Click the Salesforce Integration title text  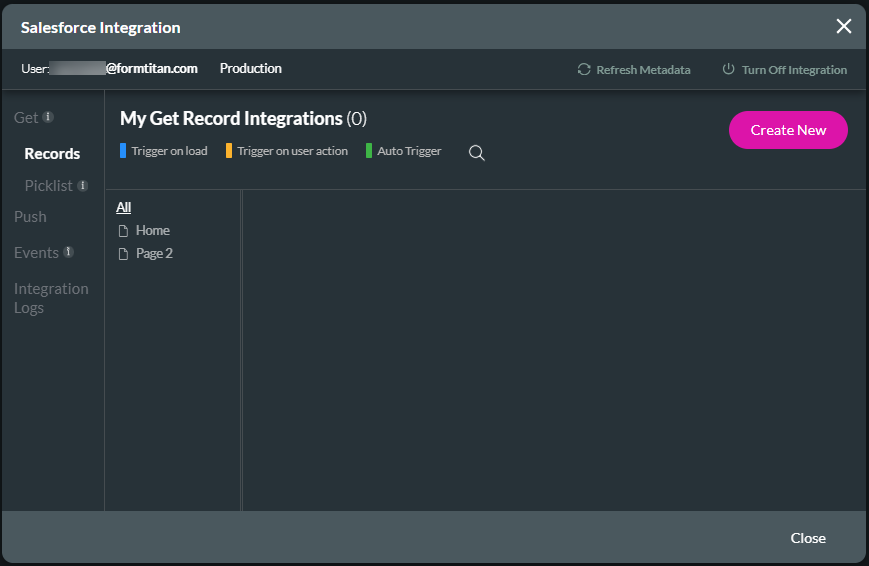[x=100, y=28]
